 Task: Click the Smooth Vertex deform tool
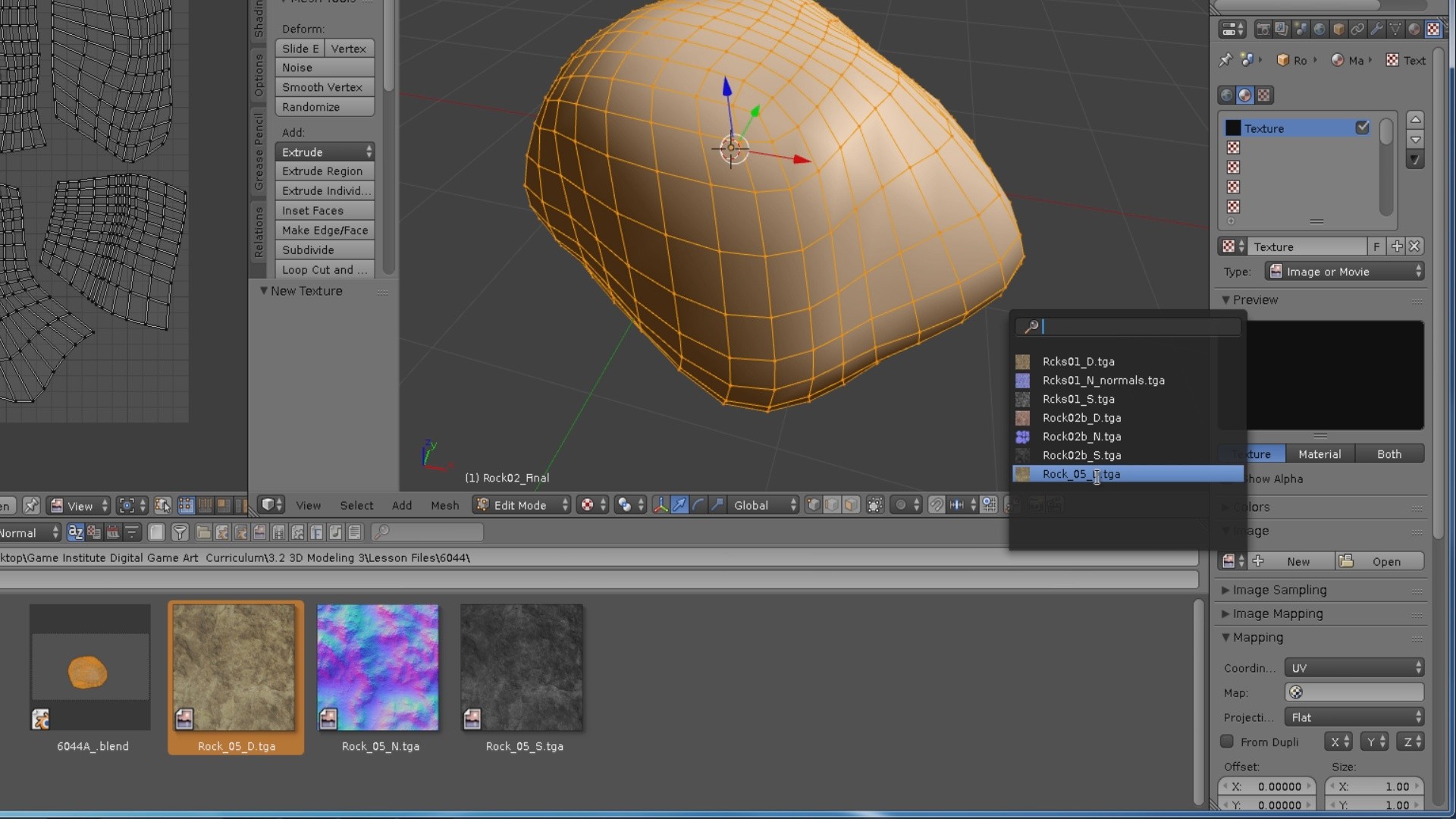click(323, 87)
